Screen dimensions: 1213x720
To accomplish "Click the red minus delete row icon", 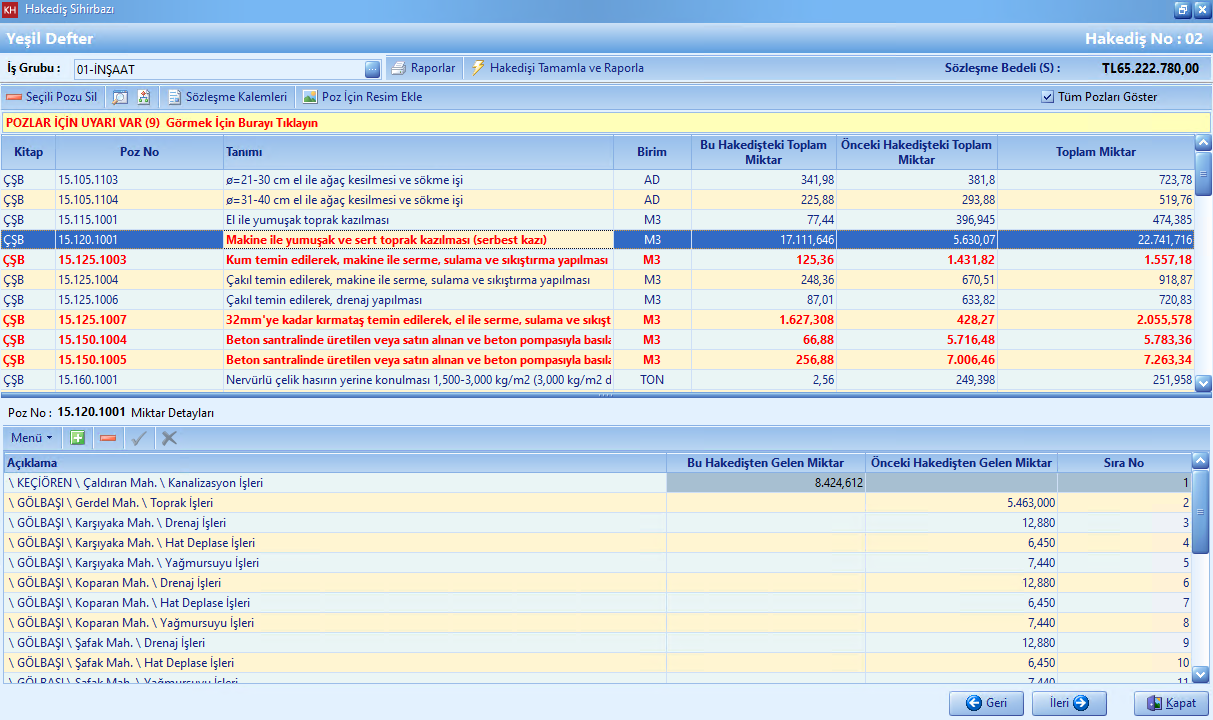I will coord(108,438).
